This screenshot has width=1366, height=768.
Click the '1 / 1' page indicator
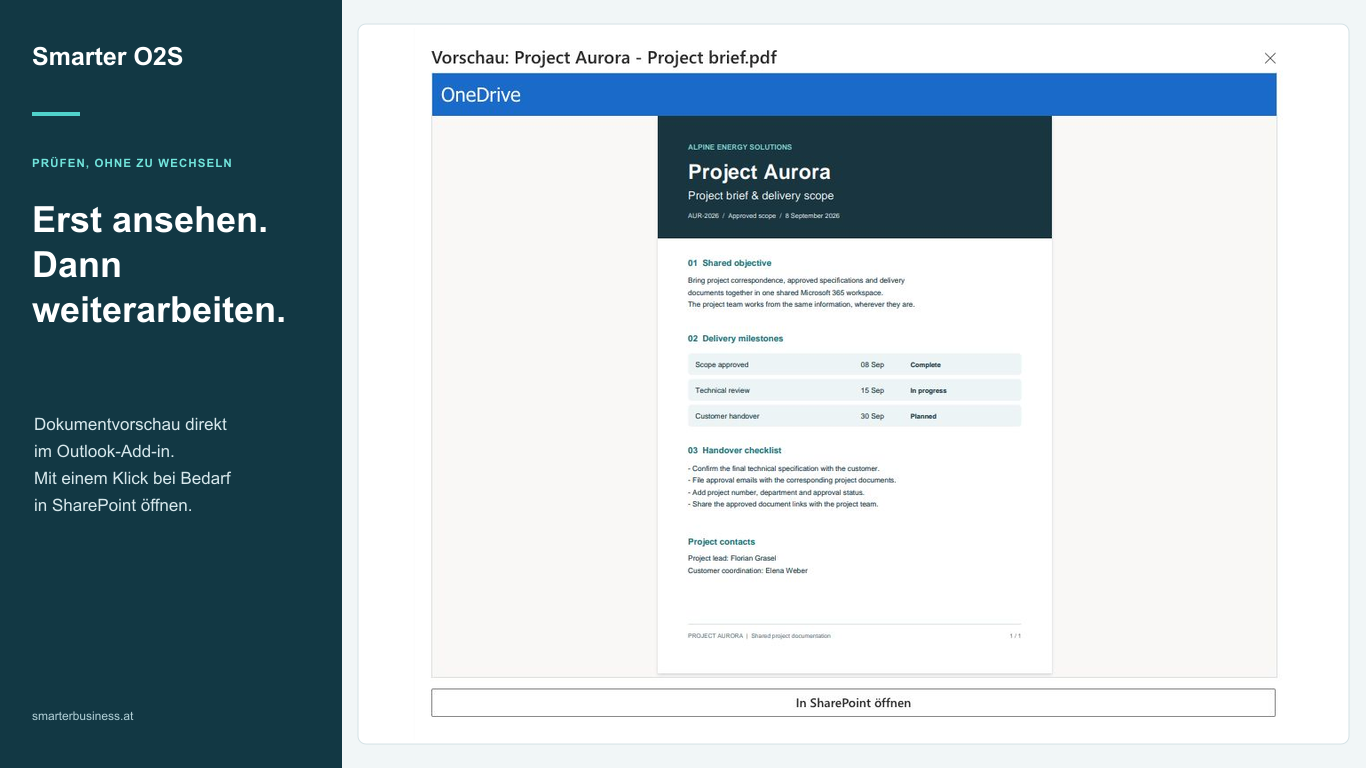[1015, 636]
